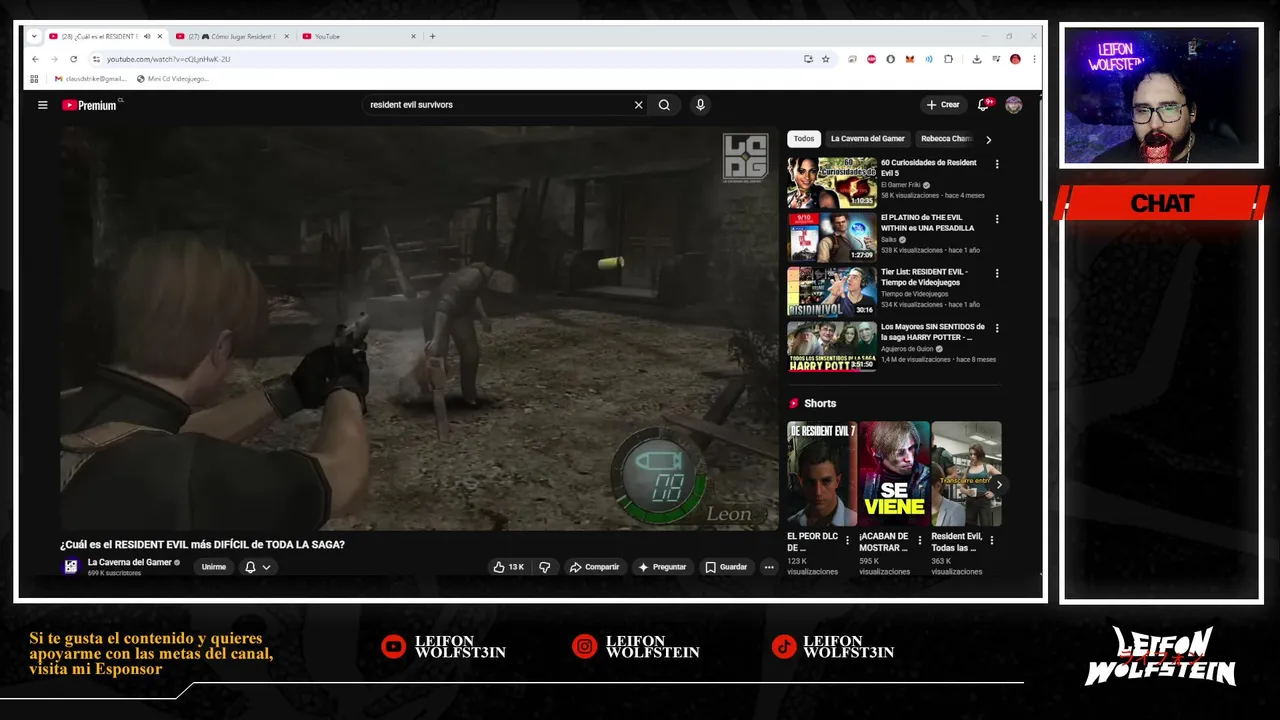Like the video with 13 K thumbs-up

point(508,567)
